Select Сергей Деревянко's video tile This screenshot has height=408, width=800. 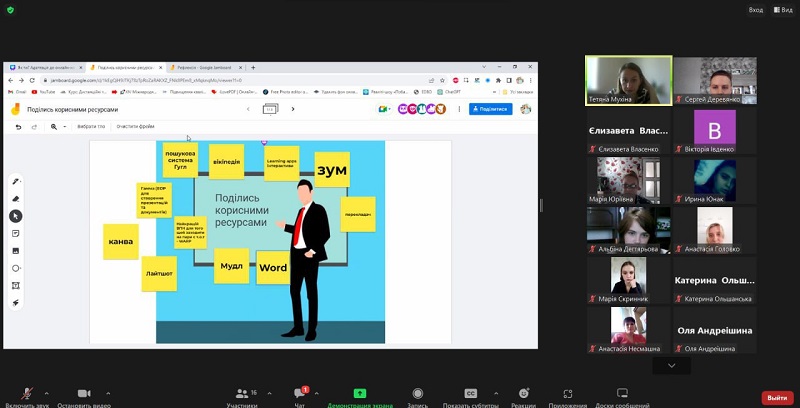pyautogui.click(x=715, y=81)
